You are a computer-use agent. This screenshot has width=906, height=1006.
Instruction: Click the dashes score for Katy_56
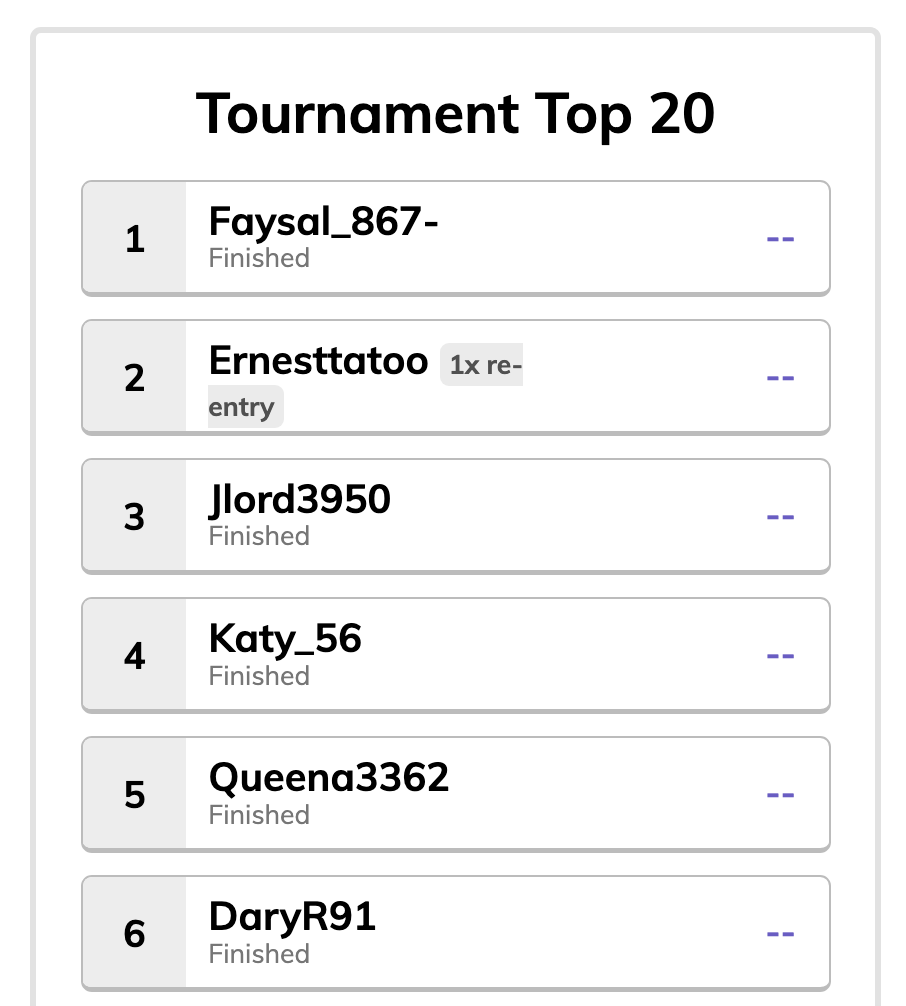tap(780, 656)
